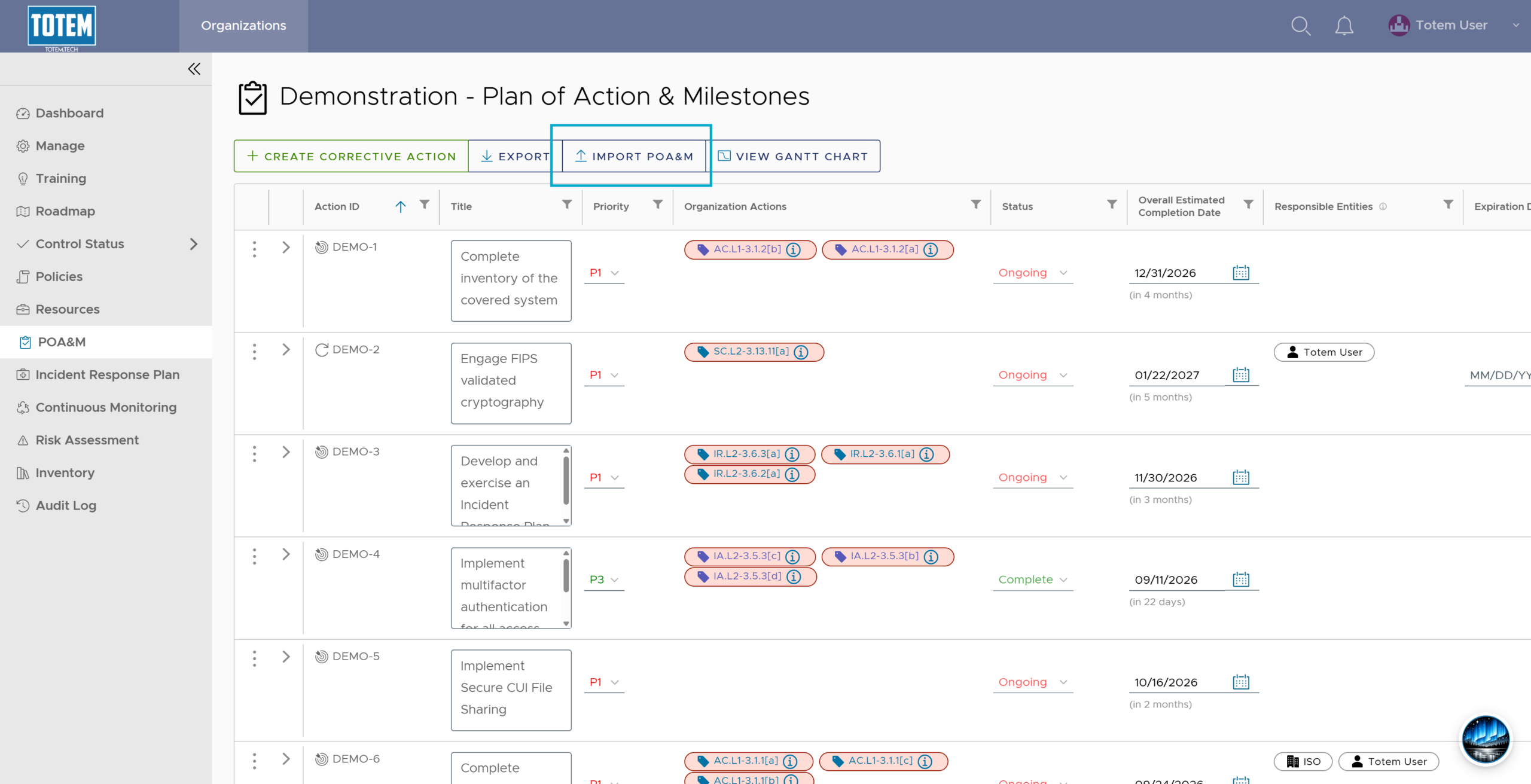Open status dropdown for DEMO-5
This screenshot has height=784, width=1531.
pyautogui.click(x=1033, y=682)
